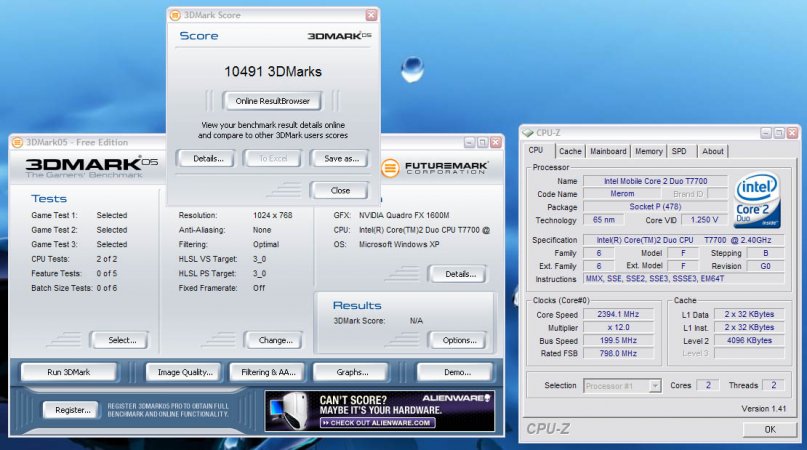Click the Bus Speed value 199.5 MHz
Viewport: 807px width, 450px height.
click(618, 340)
